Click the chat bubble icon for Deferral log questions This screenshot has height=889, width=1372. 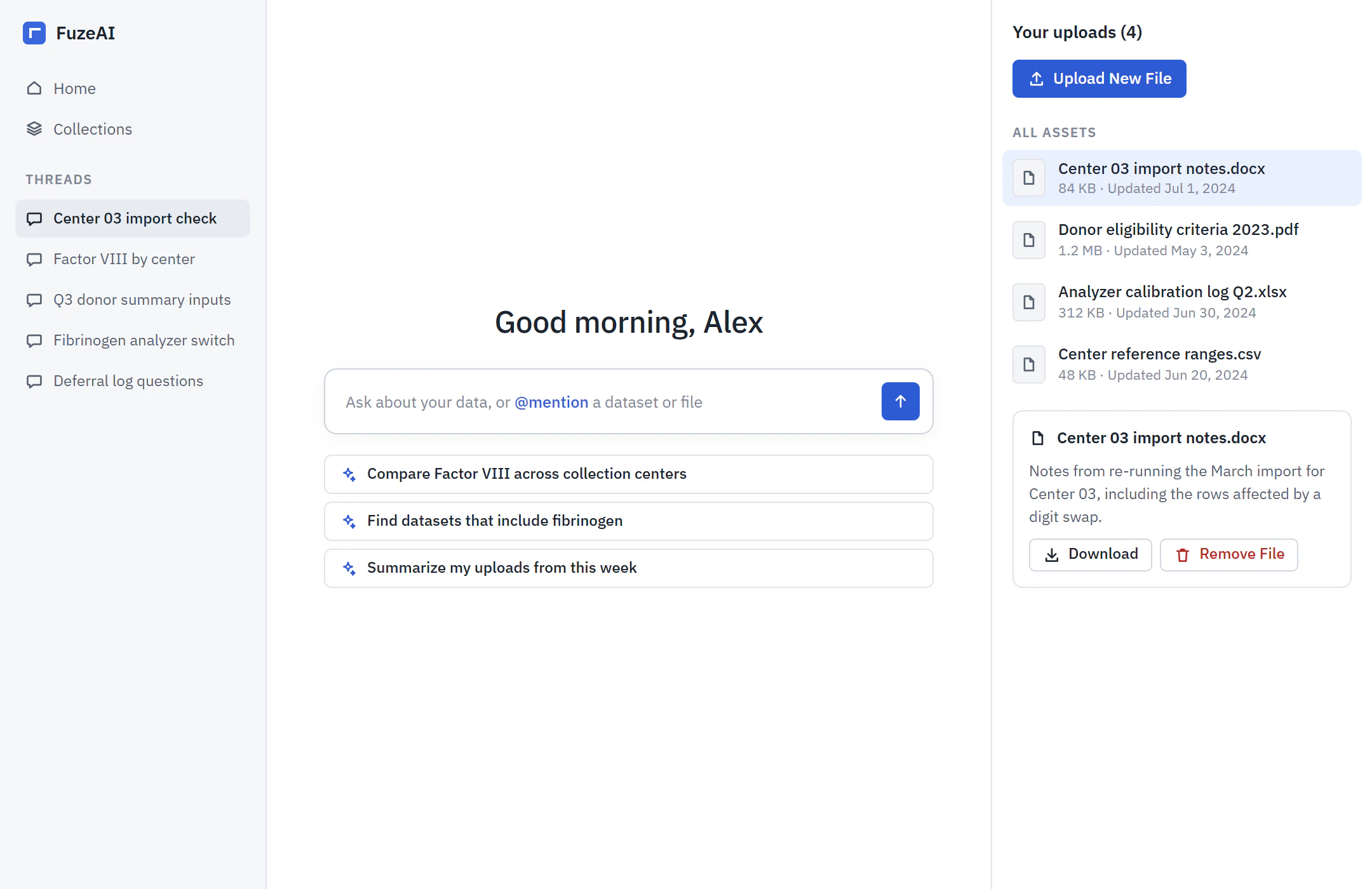click(x=34, y=381)
